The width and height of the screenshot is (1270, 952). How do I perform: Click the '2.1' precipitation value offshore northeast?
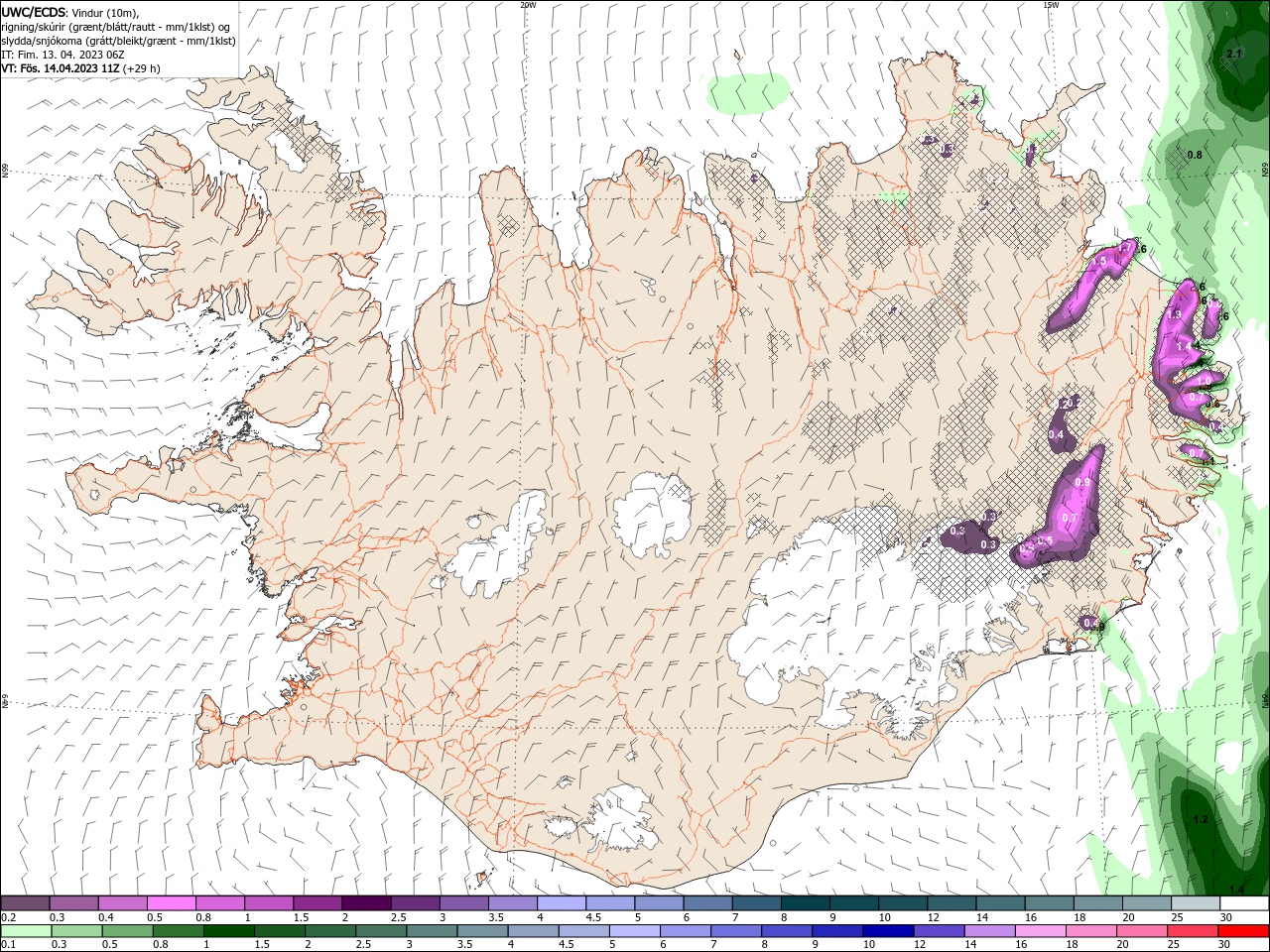click(1234, 54)
